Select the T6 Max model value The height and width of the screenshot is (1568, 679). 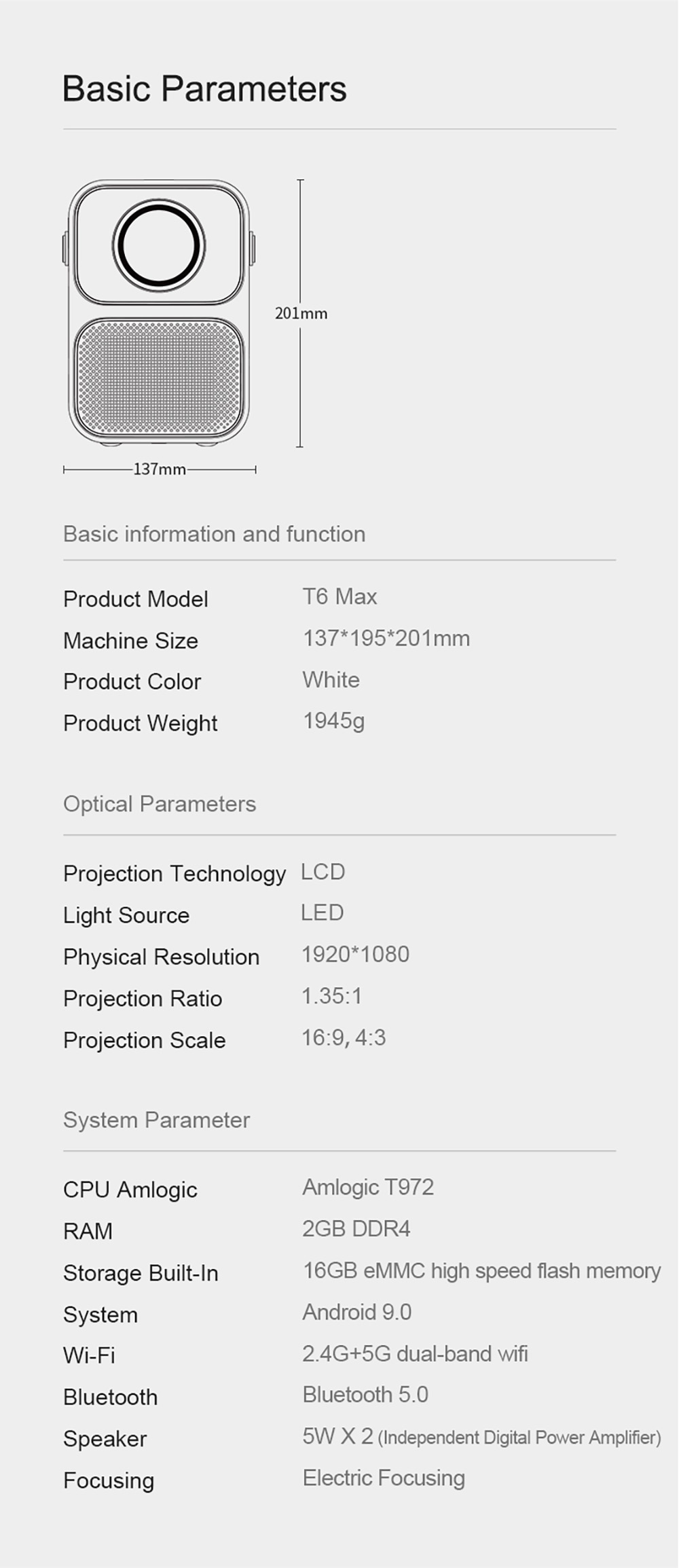click(339, 596)
